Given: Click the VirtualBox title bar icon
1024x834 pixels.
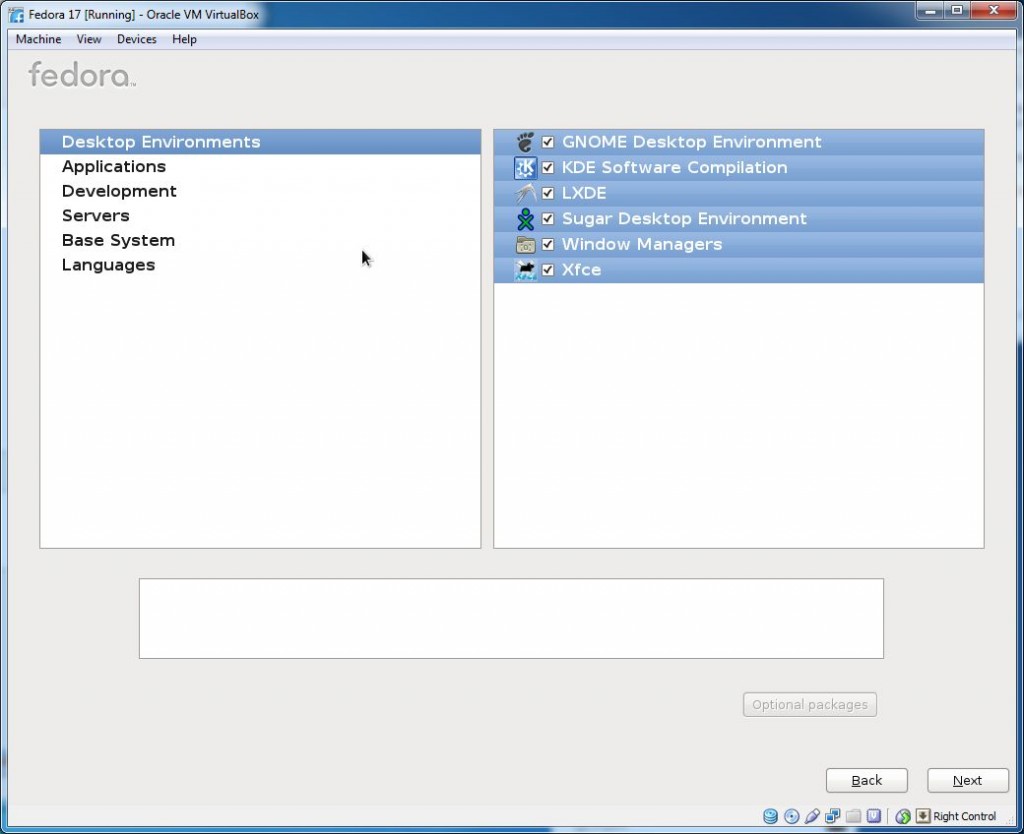Looking at the screenshot, I should [x=16, y=14].
